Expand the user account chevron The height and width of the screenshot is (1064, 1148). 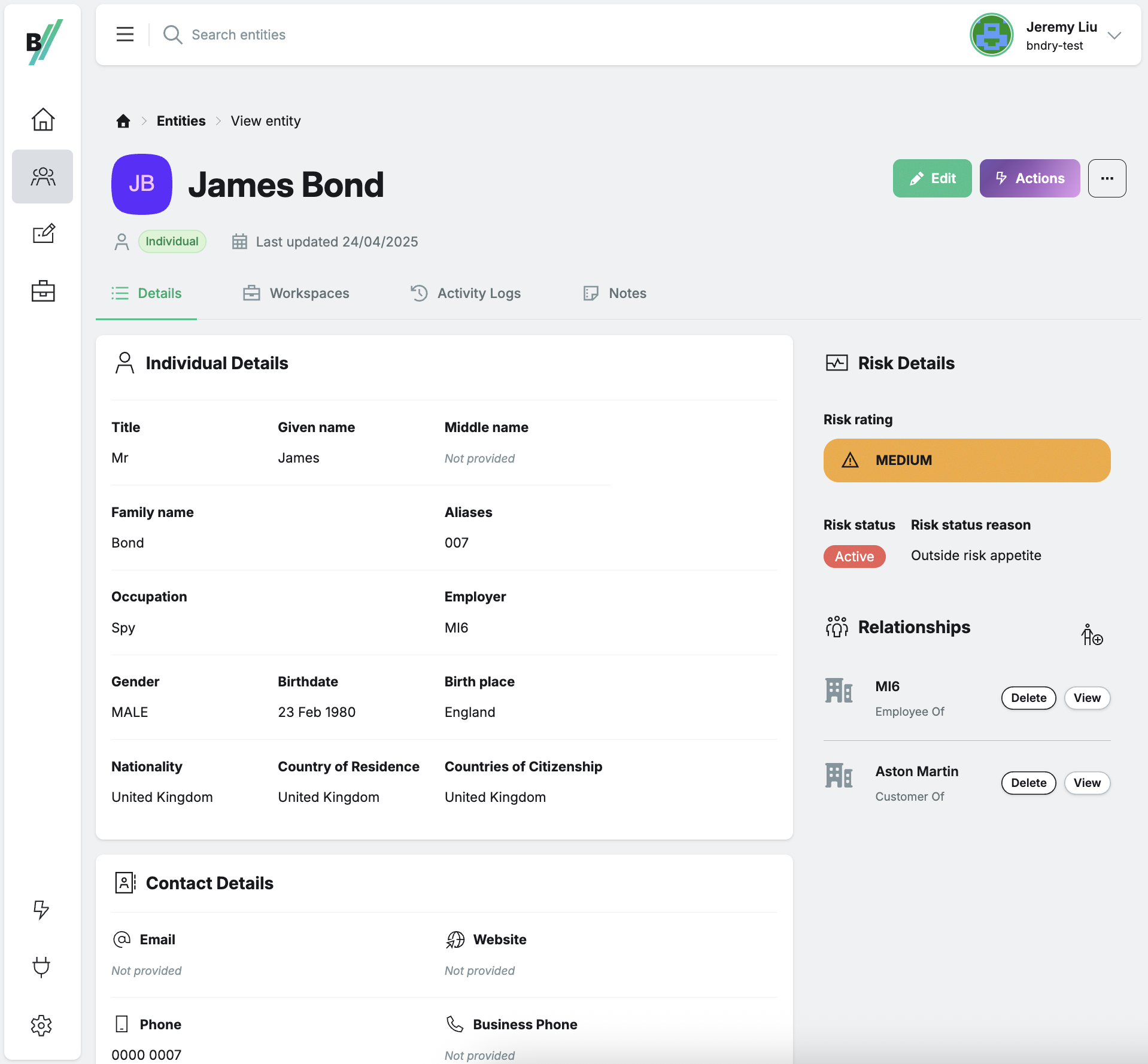pos(1114,35)
